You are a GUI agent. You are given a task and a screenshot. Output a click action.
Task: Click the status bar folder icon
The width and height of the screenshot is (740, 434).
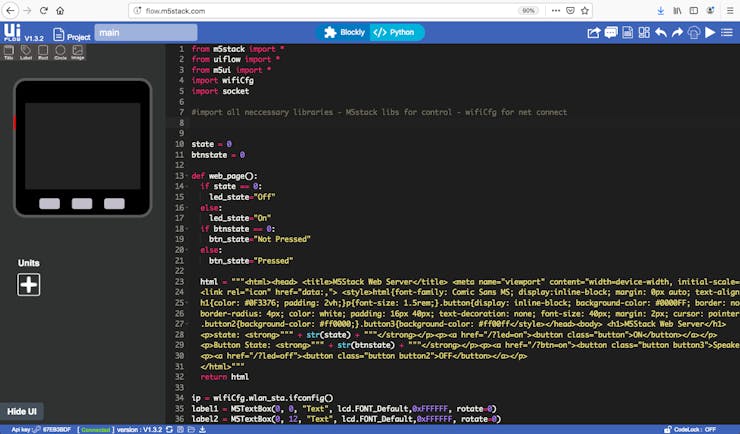pos(191,430)
